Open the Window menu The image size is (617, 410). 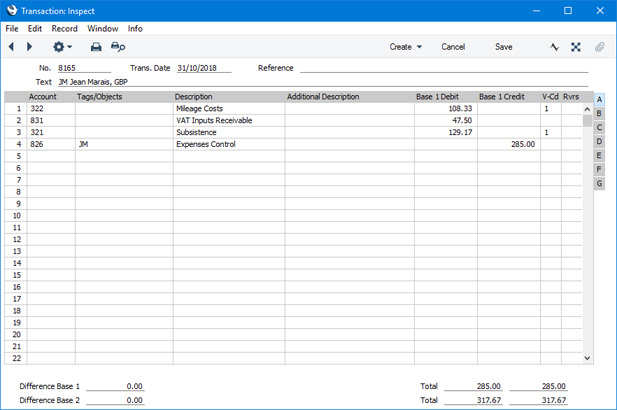[x=103, y=29]
